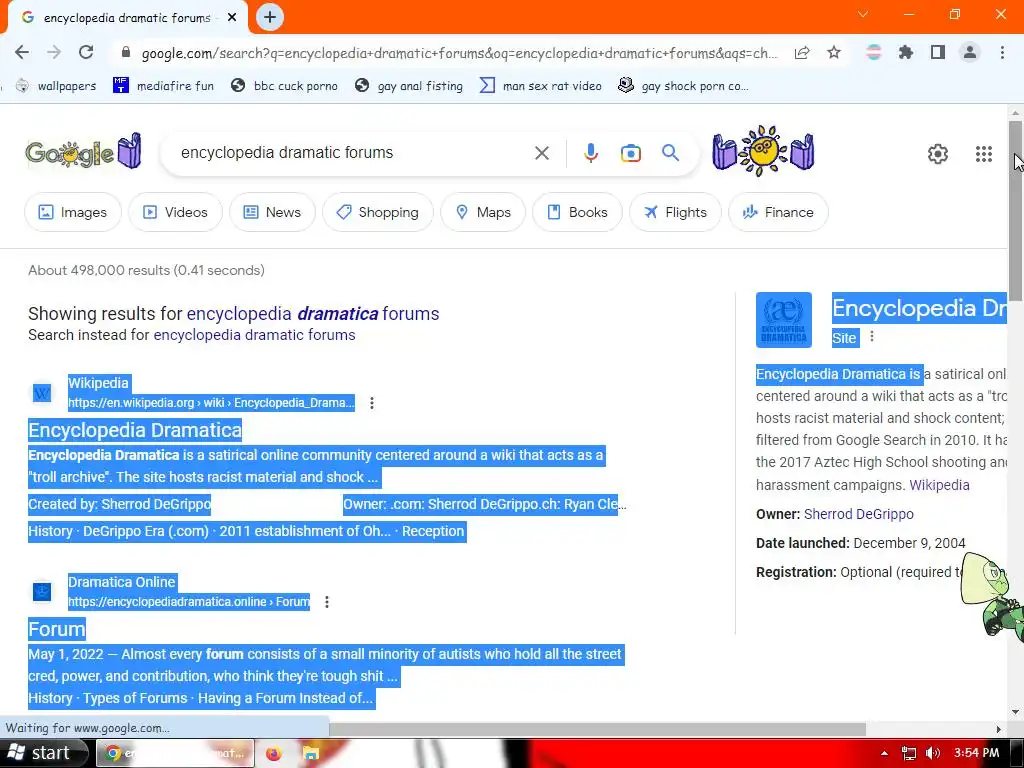Filter results by Videos
1024x768 pixels.
[x=176, y=212]
